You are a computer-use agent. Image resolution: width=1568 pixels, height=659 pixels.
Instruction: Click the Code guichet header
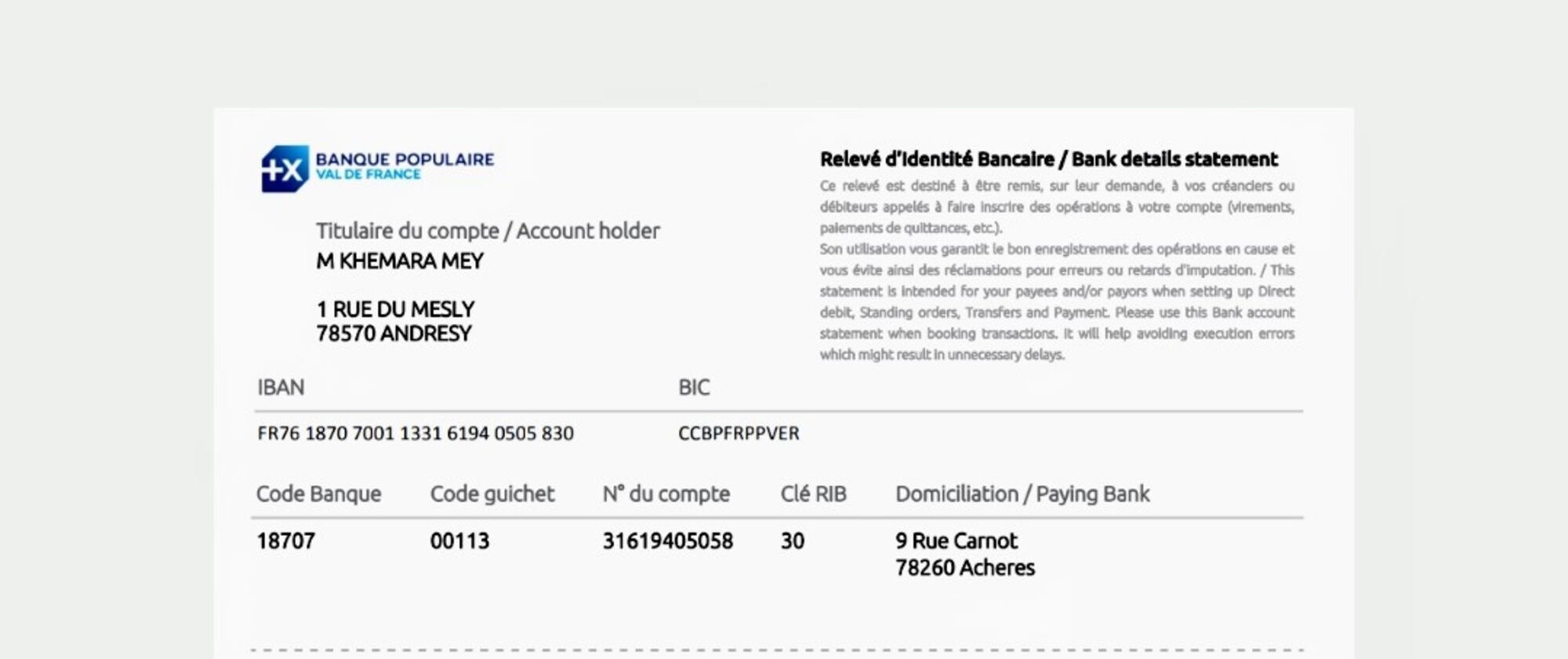click(x=492, y=494)
